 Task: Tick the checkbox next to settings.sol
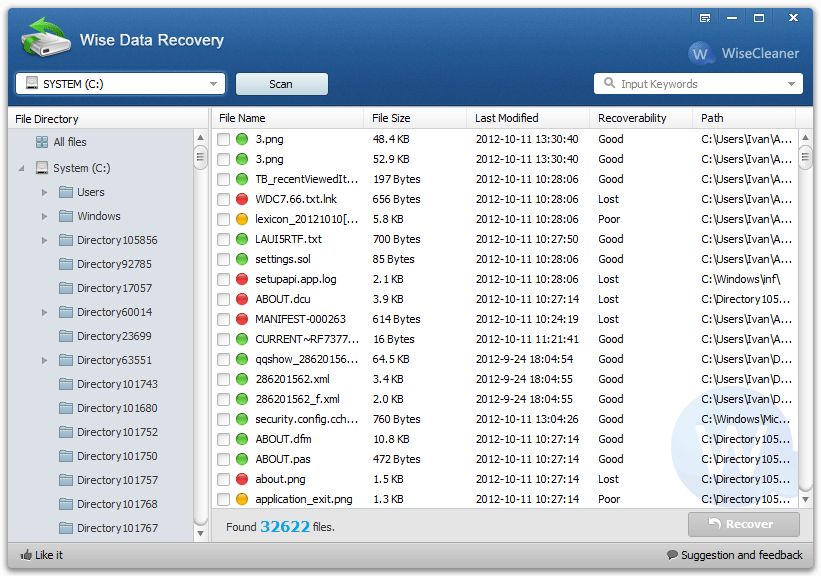224,259
